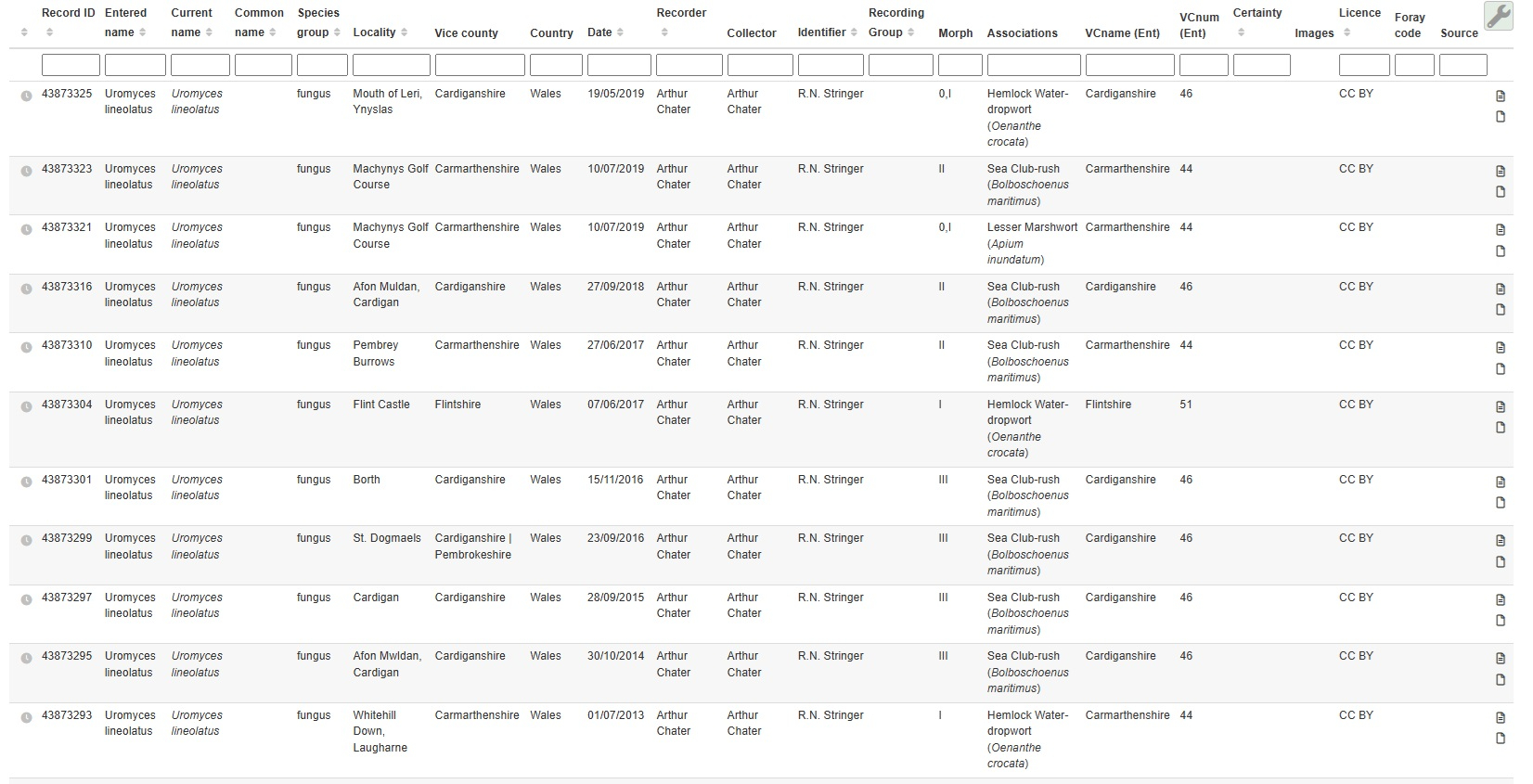Sort by the Locality column header
1533x784 pixels.
404,32
